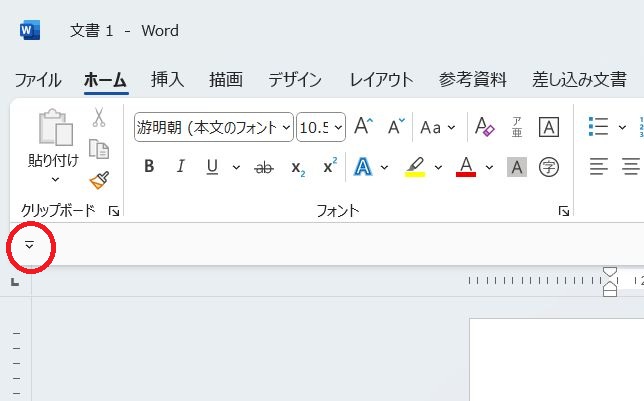
Task: Click the 貼り付け paste clipboard icon
Action: tap(55, 127)
